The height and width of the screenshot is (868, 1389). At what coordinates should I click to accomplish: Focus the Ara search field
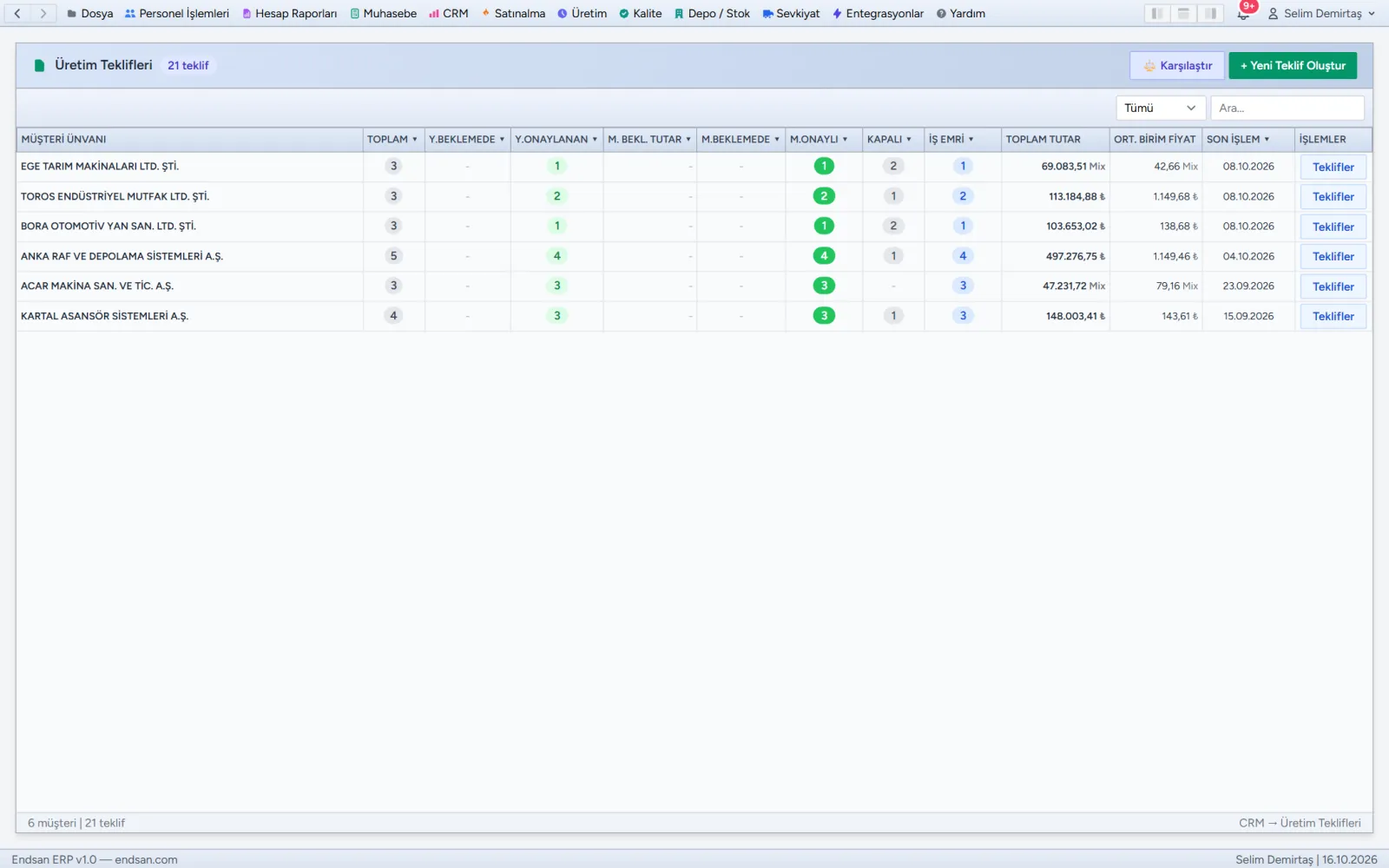pos(1287,108)
